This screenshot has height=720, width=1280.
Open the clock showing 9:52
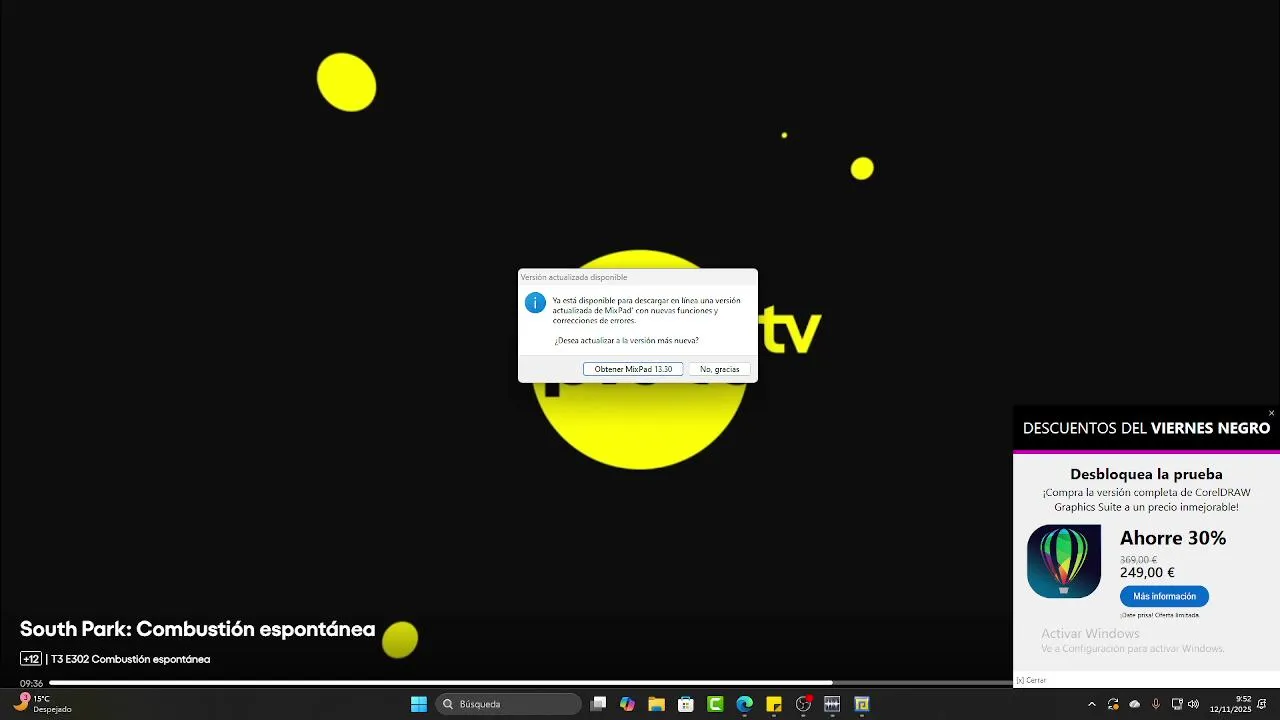click(1230, 704)
